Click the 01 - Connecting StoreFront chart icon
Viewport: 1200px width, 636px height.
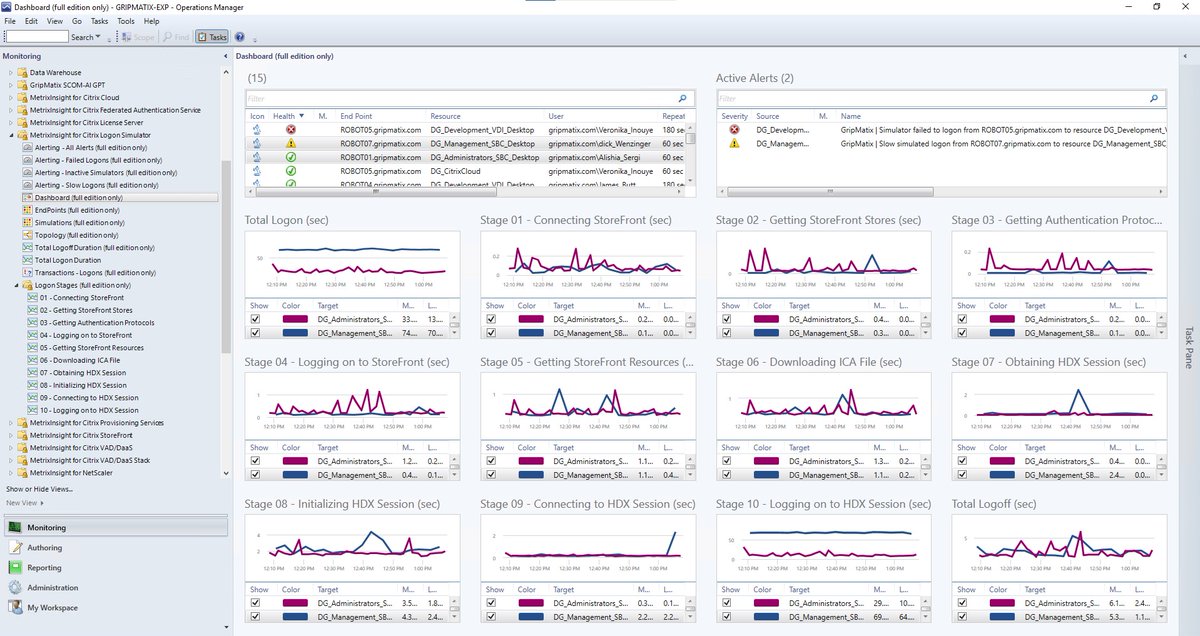point(33,298)
